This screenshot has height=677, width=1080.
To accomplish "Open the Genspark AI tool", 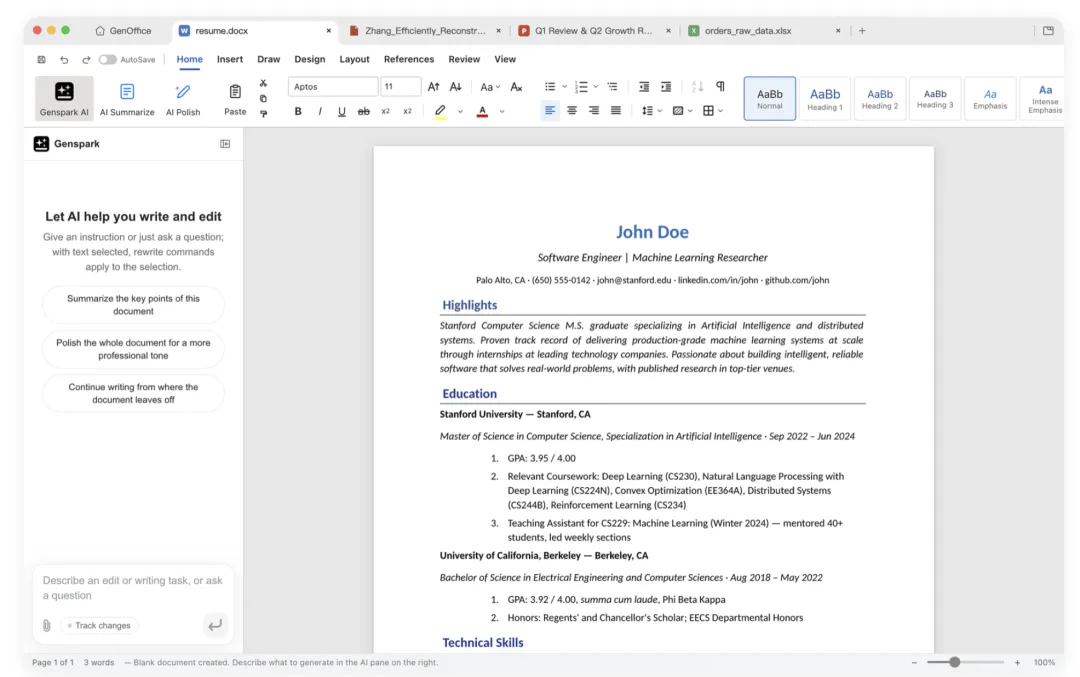I will [x=64, y=98].
